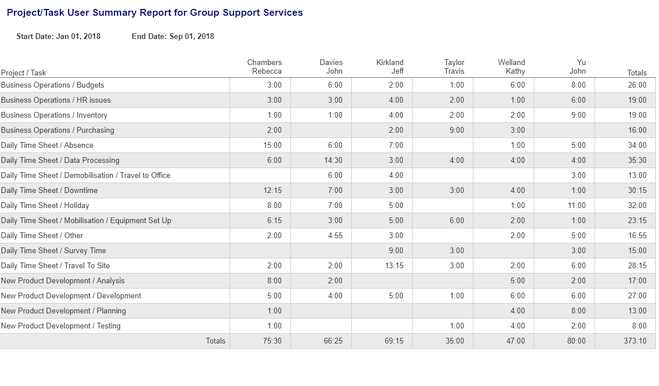Select the New Product Development / Testing label
Viewport: 659px width, 386px height.
[61, 326]
